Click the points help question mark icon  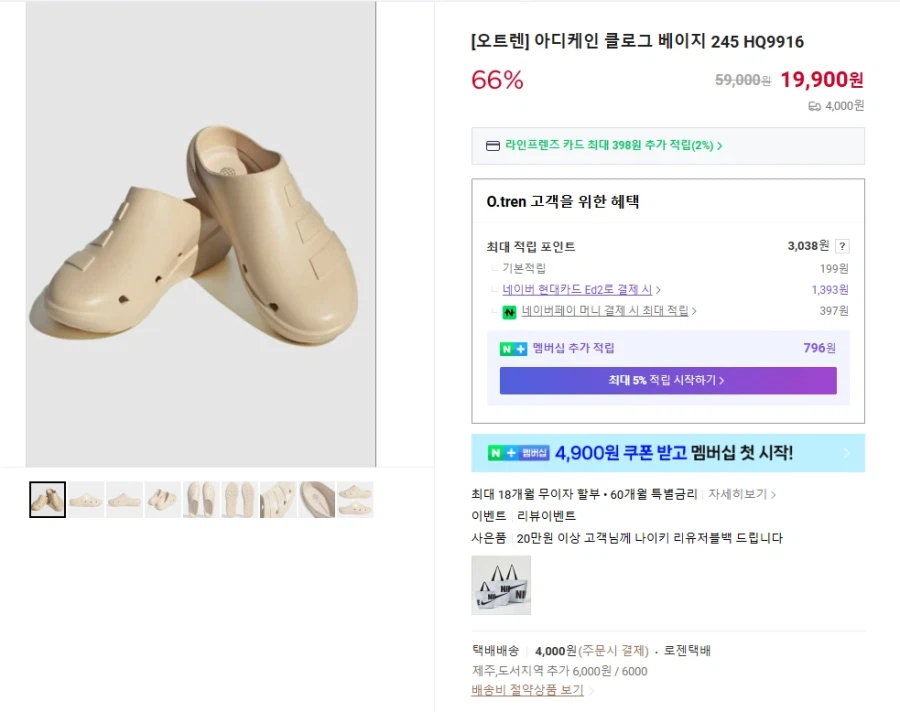(843, 246)
